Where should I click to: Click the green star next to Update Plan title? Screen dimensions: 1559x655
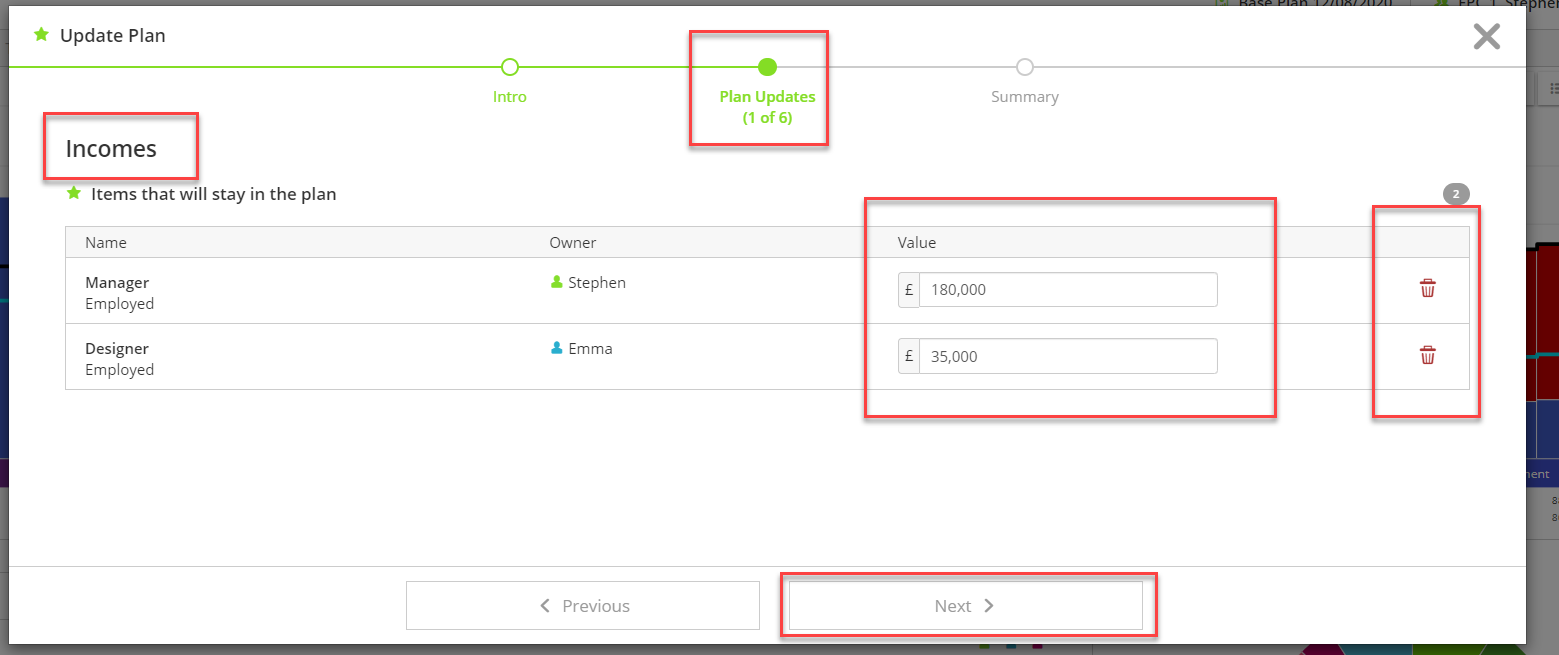tap(41, 34)
